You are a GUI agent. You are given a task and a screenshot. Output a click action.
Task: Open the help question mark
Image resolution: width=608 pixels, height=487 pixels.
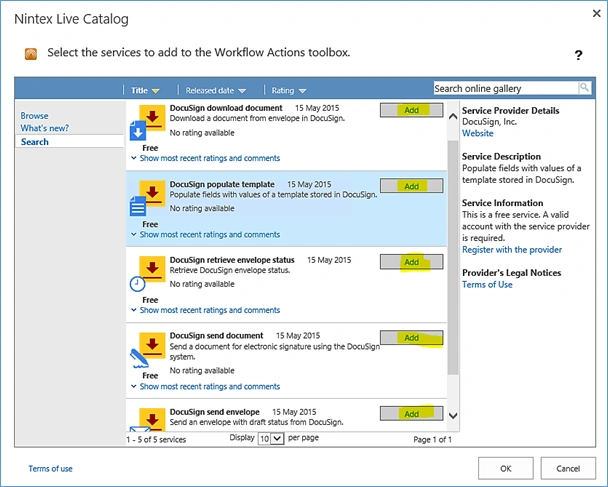pos(578,55)
